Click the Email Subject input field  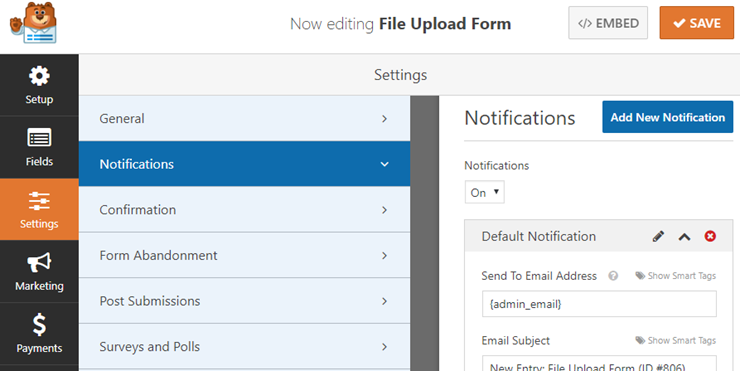(599, 363)
